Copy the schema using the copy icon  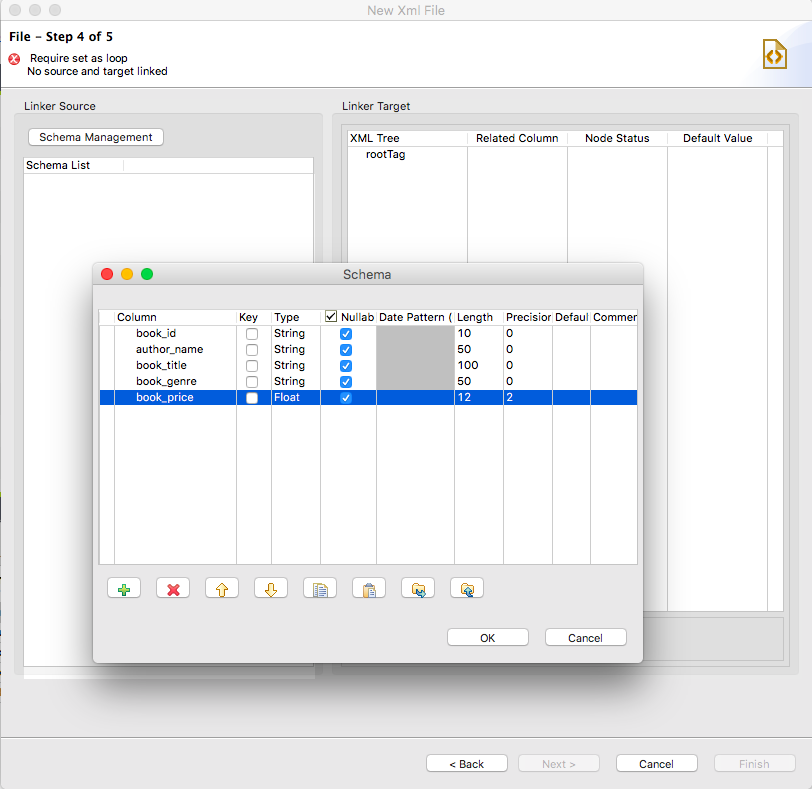click(319, 588)
